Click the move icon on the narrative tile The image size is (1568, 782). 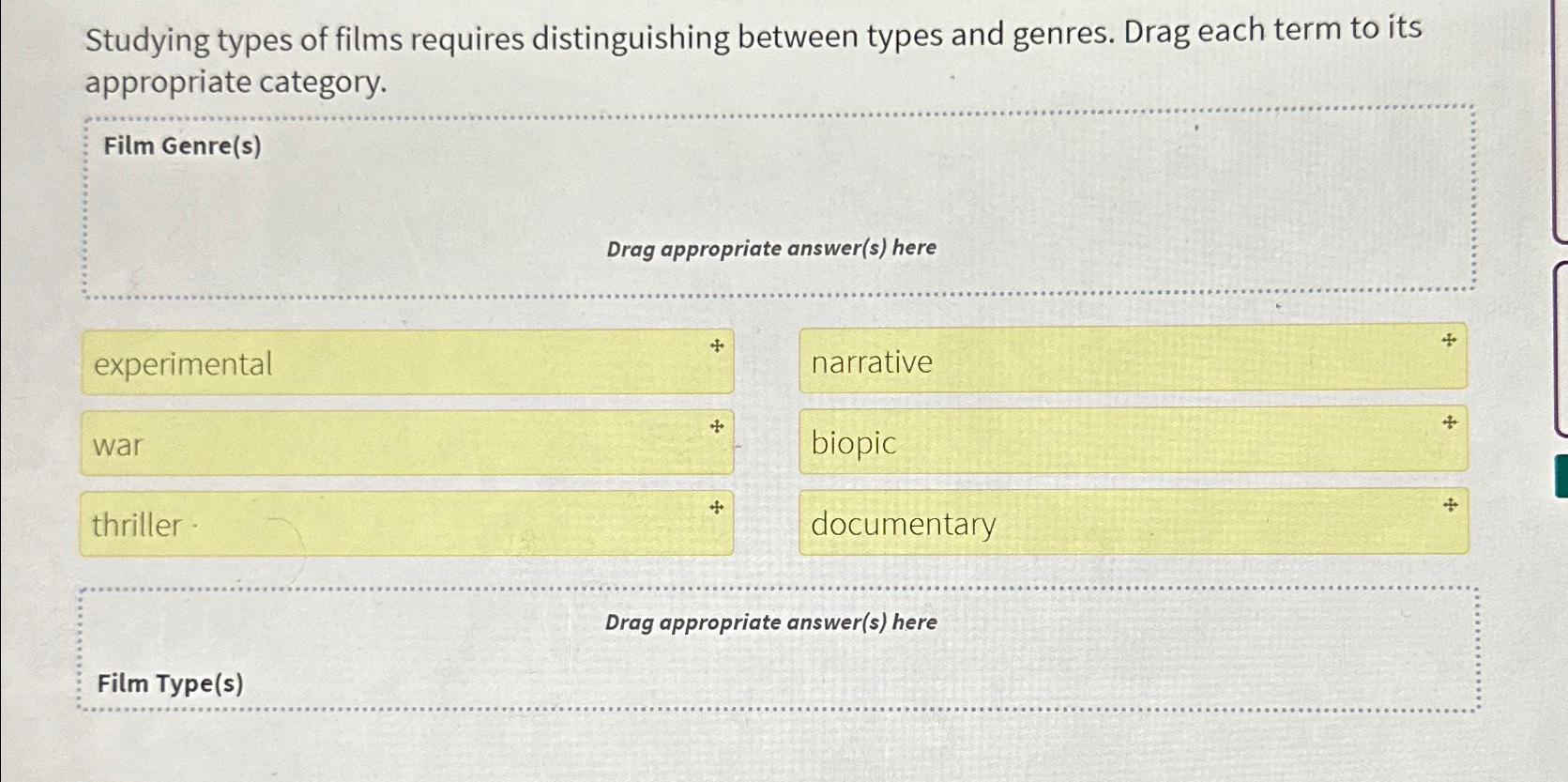pos(1450,341)
